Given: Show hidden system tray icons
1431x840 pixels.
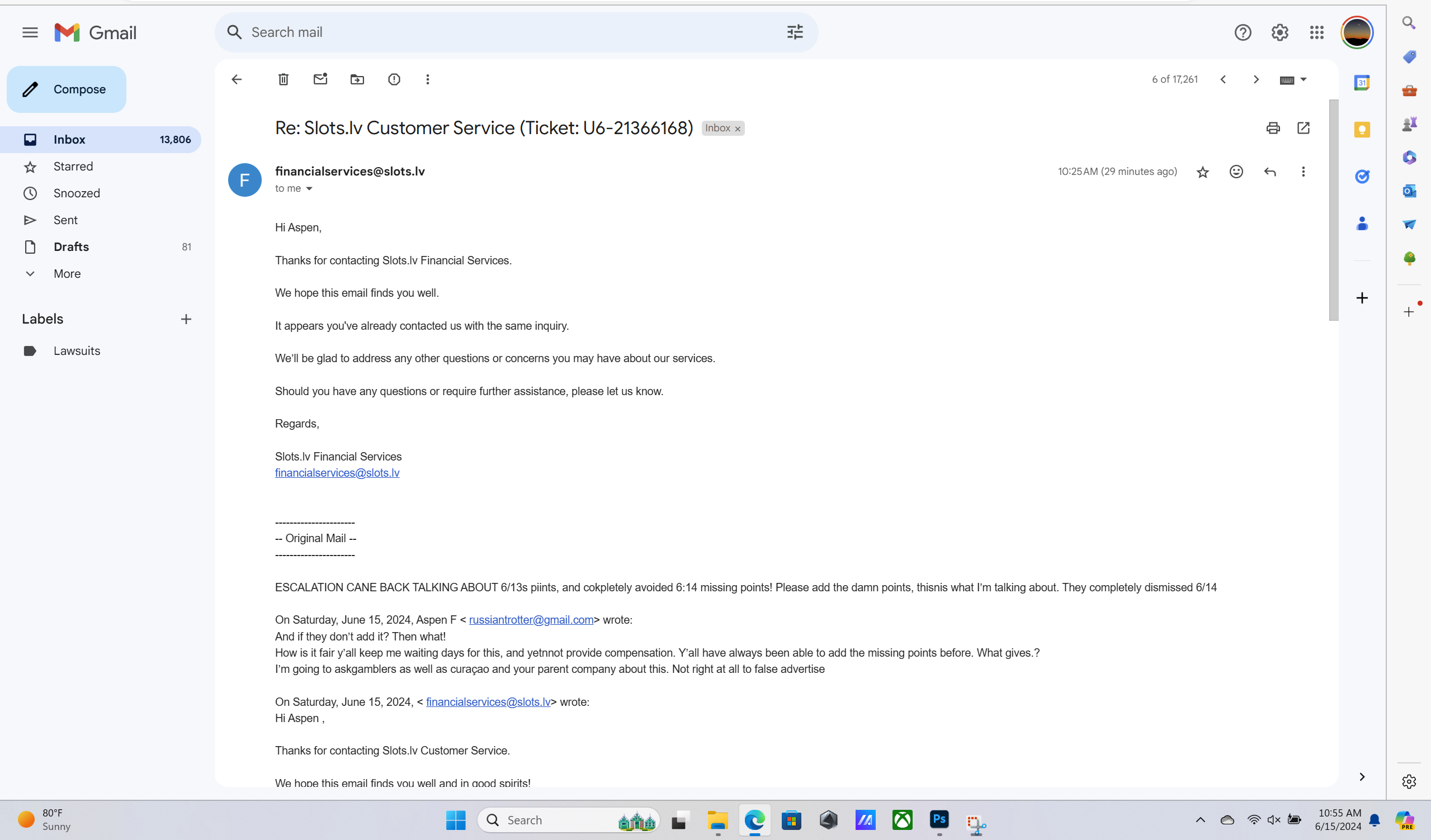Looking at the screenshot, I should (1200, 819).
